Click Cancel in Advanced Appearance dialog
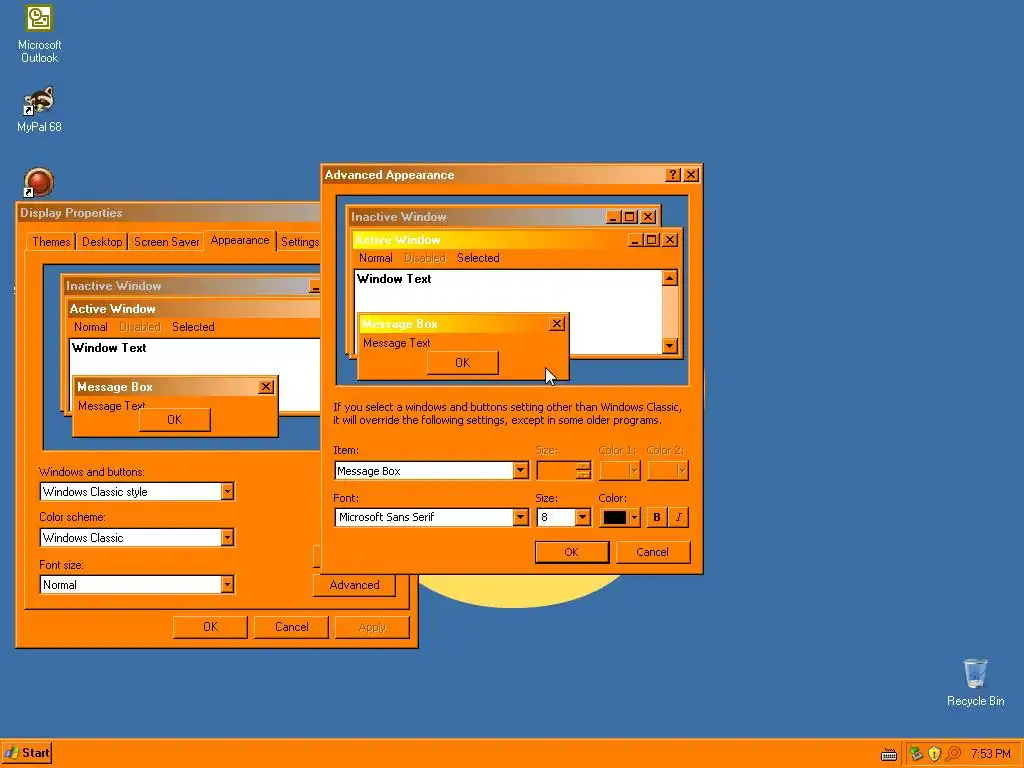Viewport: 1024px width, 768px height. [652, 552]
